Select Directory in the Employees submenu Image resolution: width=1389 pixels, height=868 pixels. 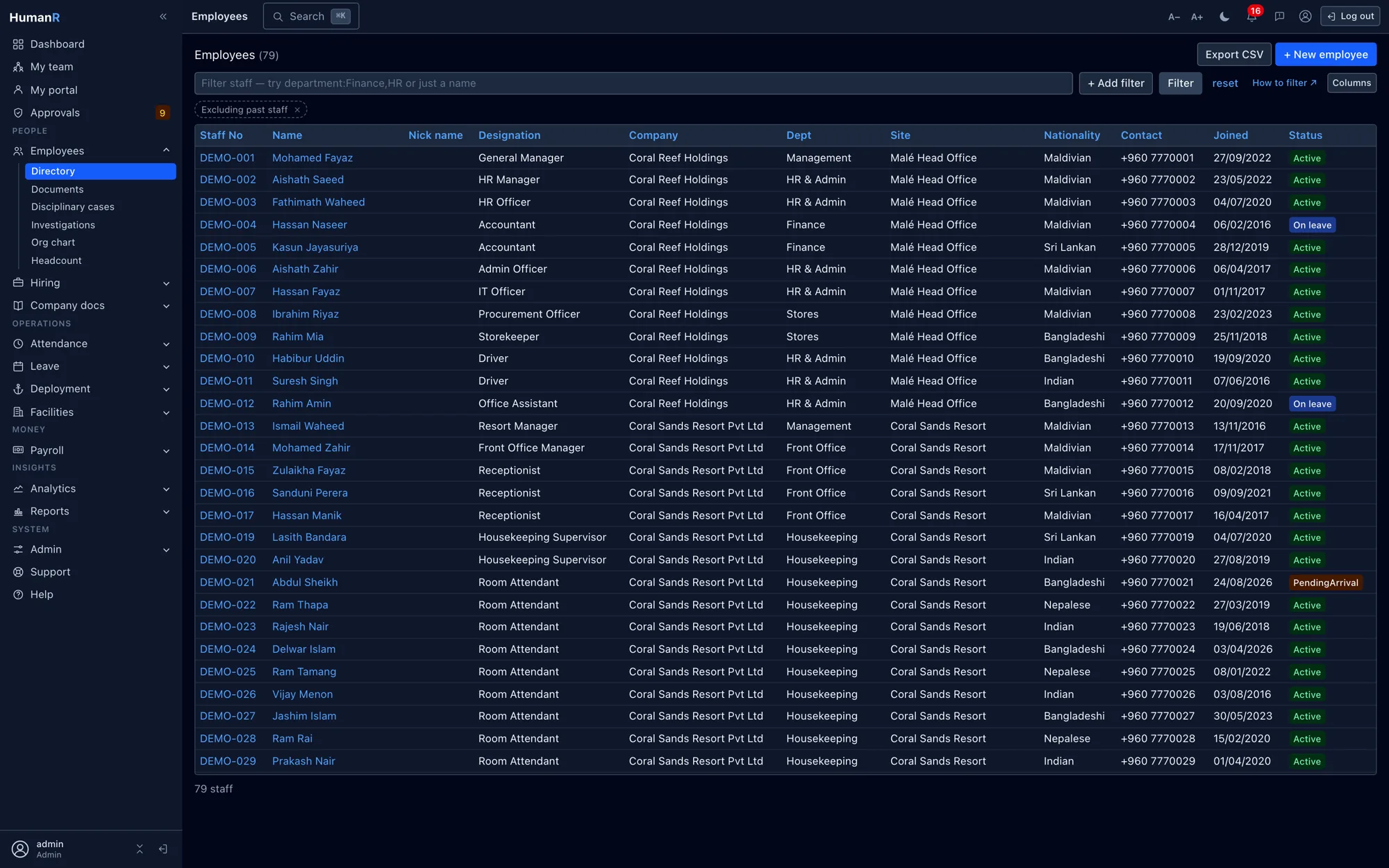coord(100,172)
